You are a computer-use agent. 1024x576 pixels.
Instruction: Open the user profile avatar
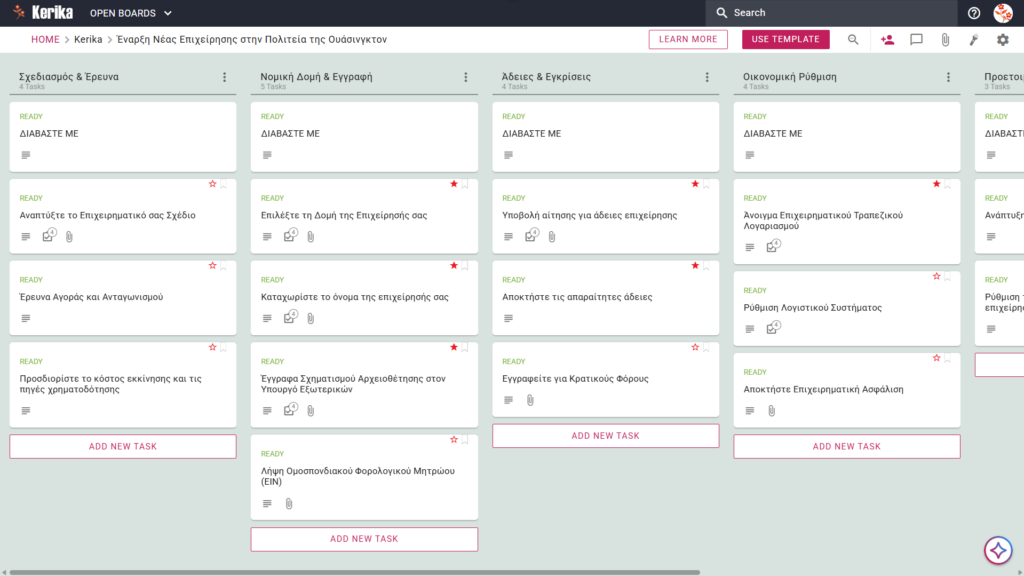[x=1003, y=13]
